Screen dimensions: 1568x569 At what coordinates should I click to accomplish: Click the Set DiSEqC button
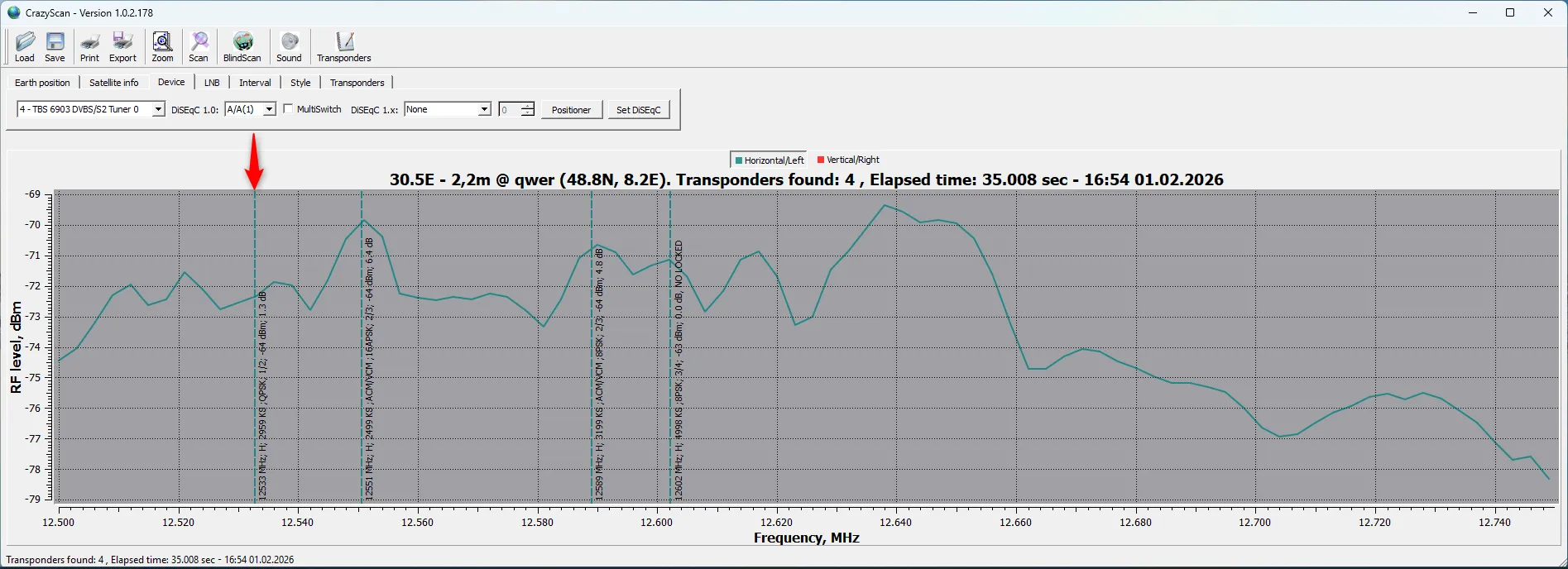[638, 110]
